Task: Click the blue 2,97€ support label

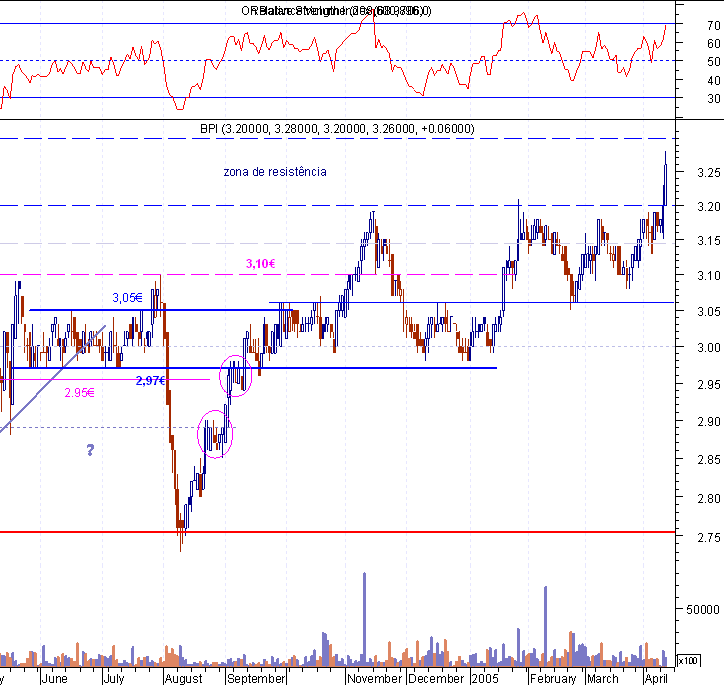Action: click(x=151, y=381)
